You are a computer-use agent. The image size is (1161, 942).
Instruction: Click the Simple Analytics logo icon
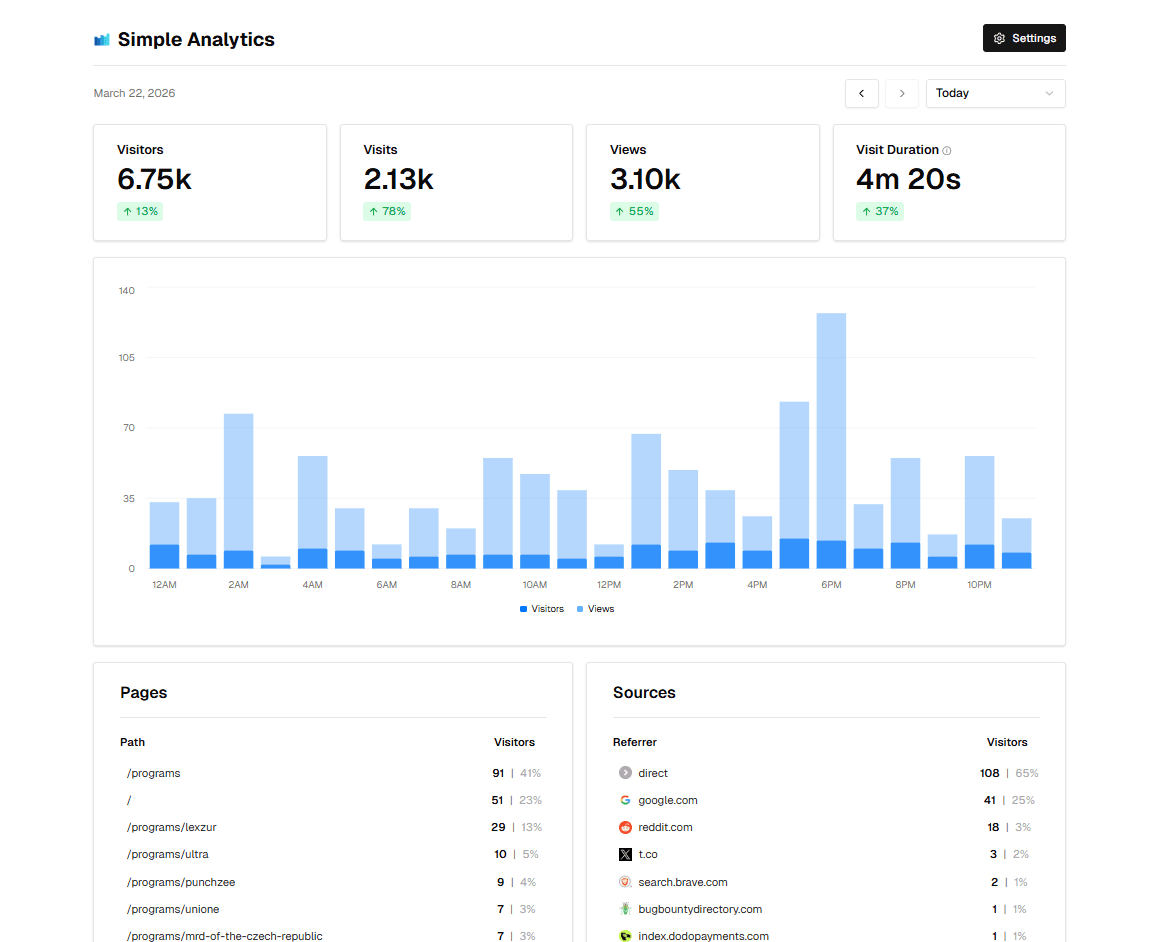[101, 39]
